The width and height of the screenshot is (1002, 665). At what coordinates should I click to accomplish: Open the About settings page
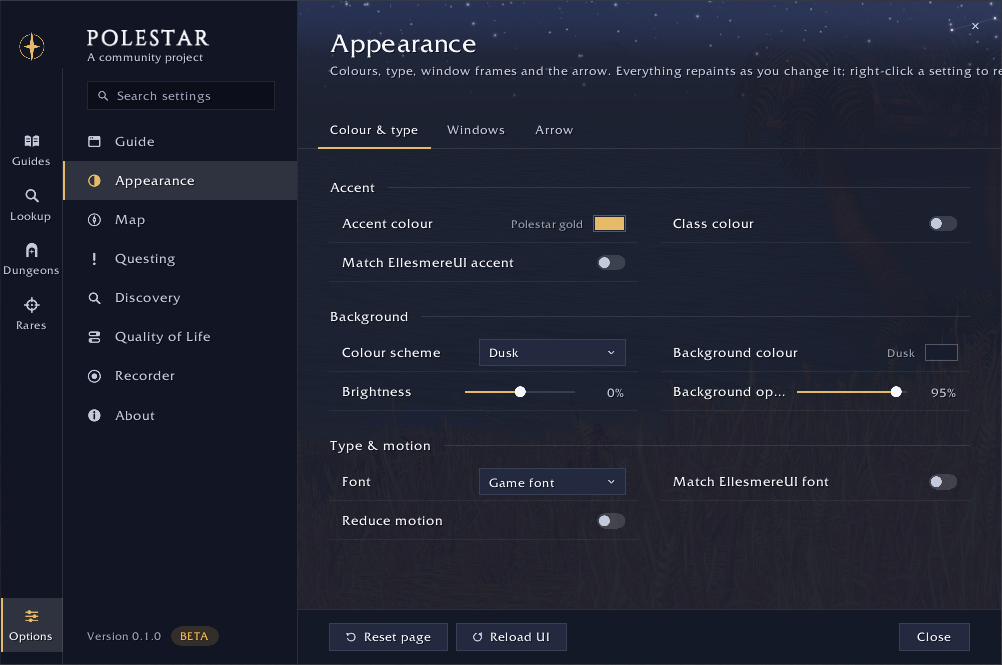tap(180, 415)
